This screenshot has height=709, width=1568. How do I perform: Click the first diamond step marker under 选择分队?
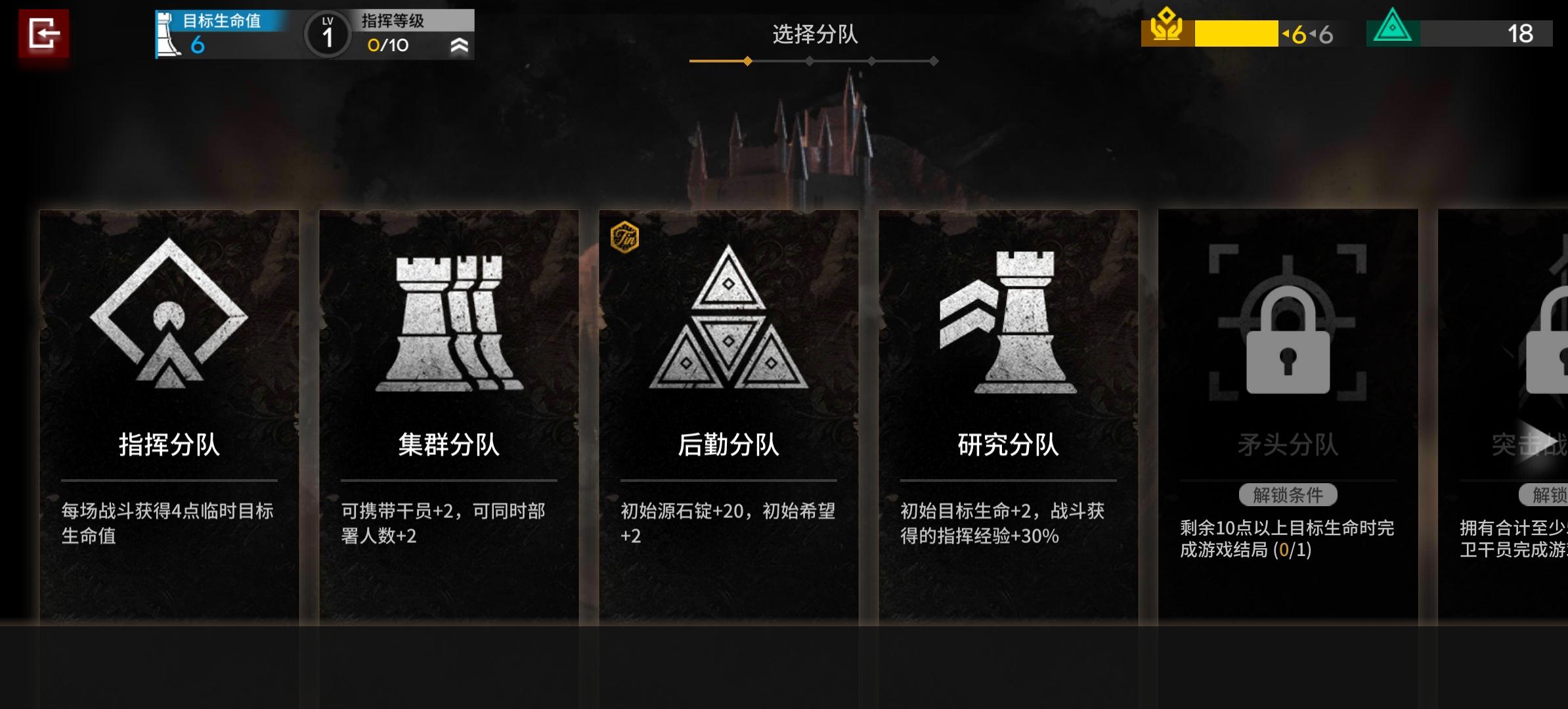point(747,61)
